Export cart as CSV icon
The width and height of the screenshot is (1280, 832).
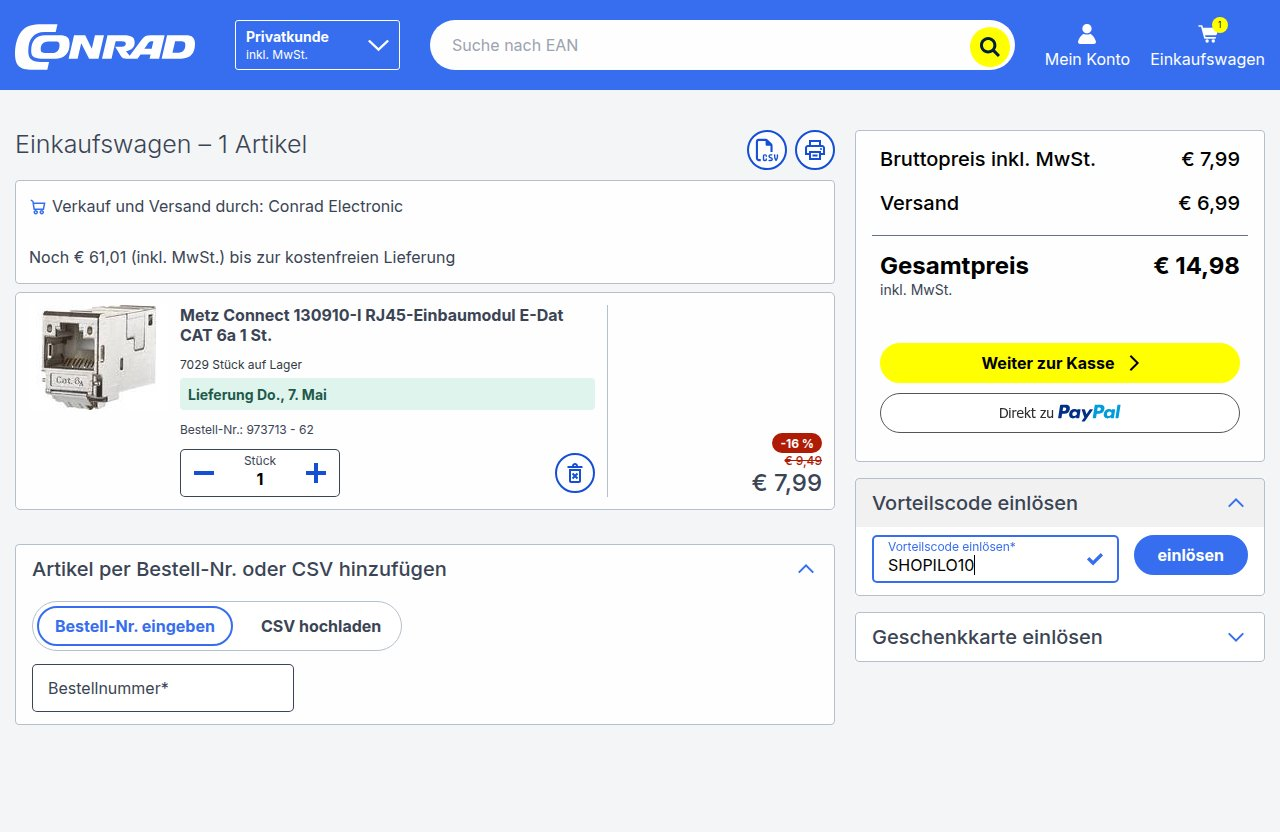[x=767, y=150]
